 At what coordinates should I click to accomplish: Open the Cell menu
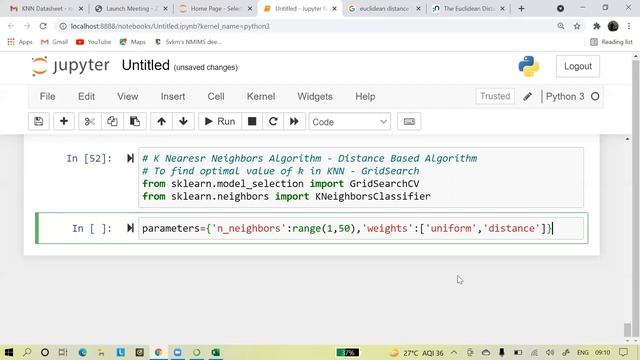click(216, 97)
